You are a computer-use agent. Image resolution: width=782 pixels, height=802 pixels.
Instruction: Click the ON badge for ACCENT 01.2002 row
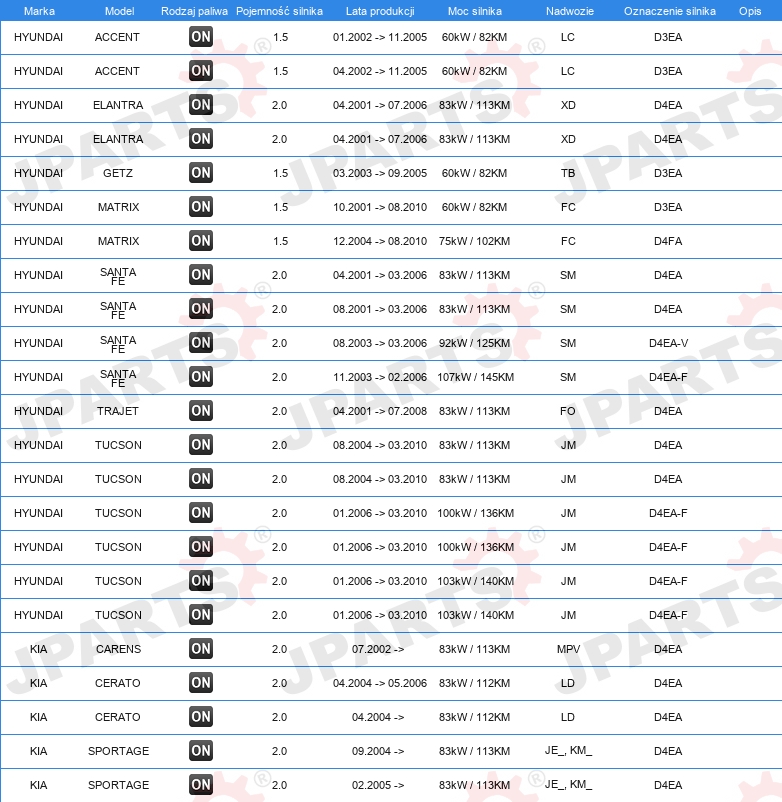[x=200, y=37]
